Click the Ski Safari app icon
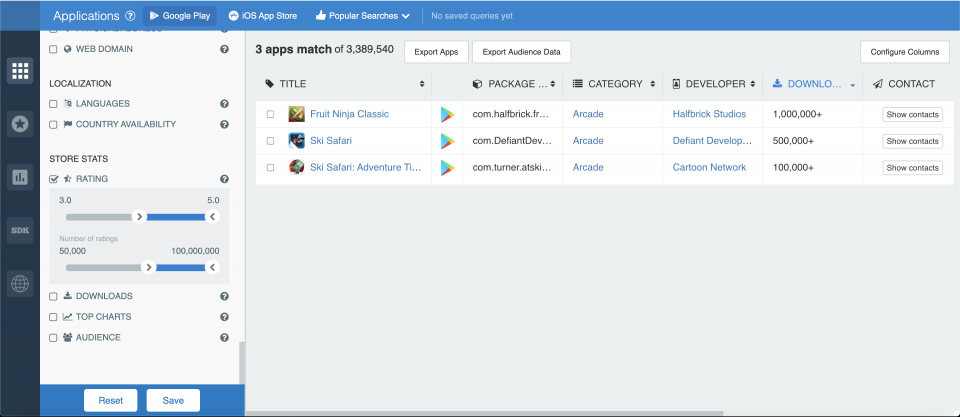960x417 pixels. [x=297, y=141]
